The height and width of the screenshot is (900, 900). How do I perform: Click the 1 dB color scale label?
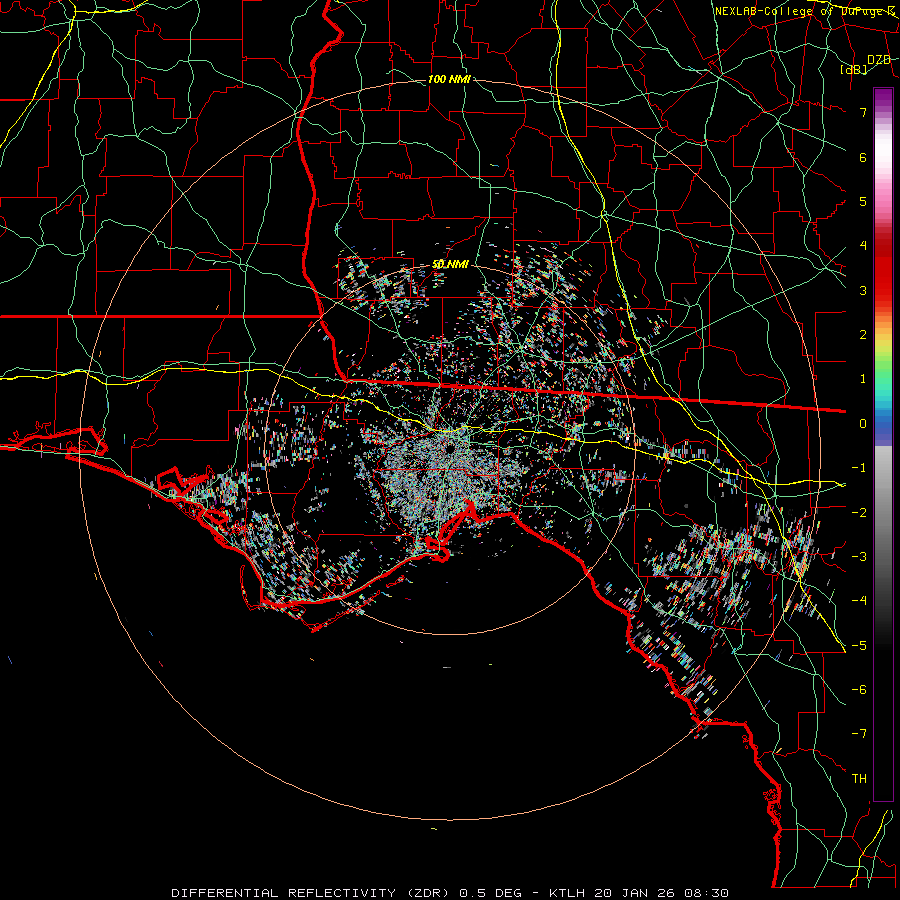(863, 379)
